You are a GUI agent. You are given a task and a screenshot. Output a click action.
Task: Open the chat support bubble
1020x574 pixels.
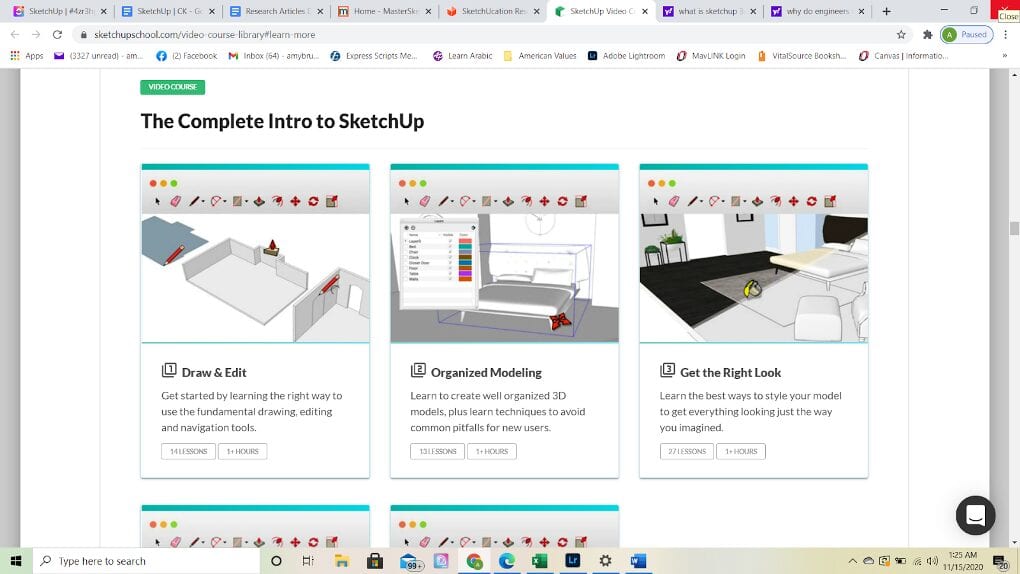(x=975, y=515)
